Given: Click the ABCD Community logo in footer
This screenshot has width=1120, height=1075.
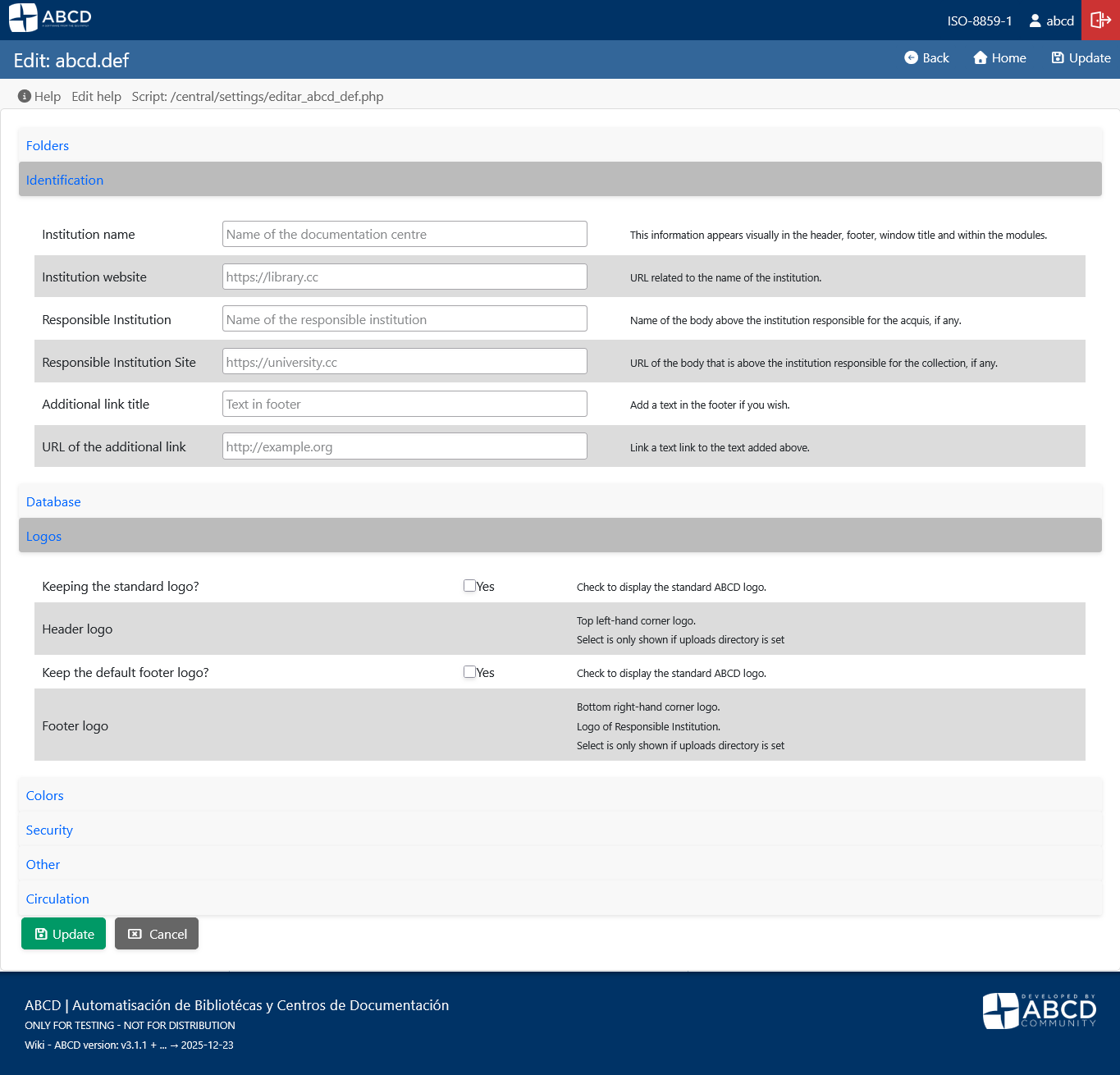Looking at the screenshot, I should coord(1039,1010).
